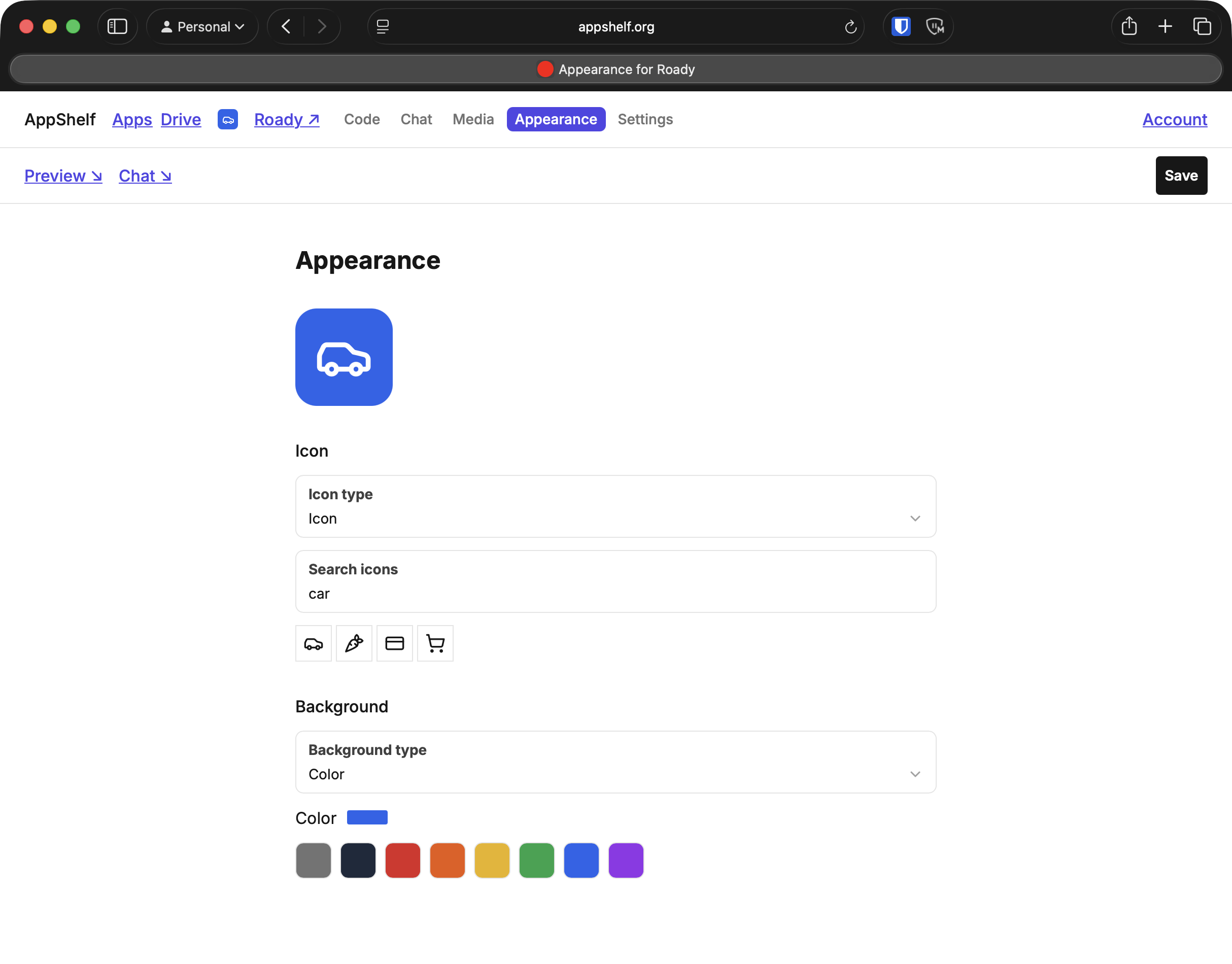1232x964 pixels.
Task: Open the Personal profile dropdown
Action: pyautogui.click(x=202, y=26)
